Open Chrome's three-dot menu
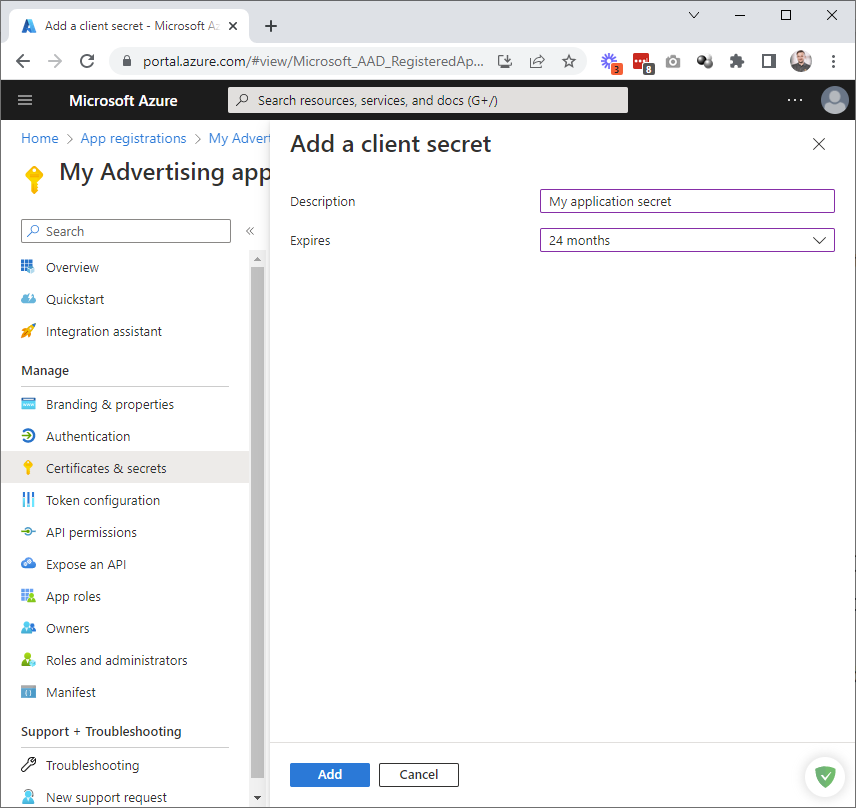Screen dimensions: 856x808 coord(833,61)
